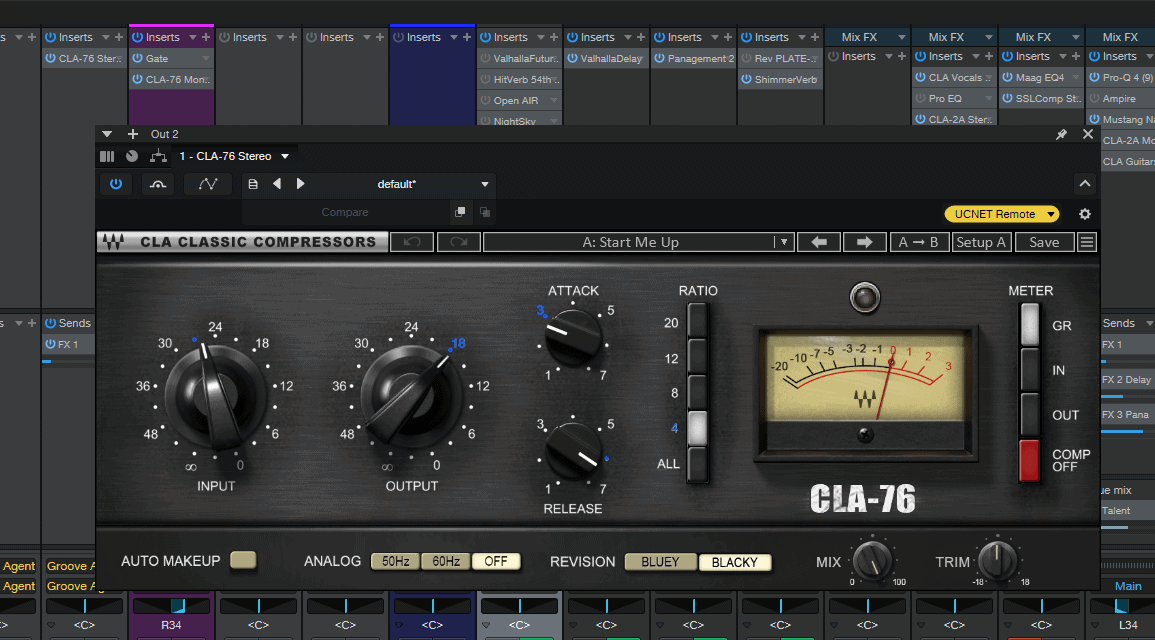Toggle the plugin power bypass button
The height and width of the screenshot is (640, 1155).
click(x=116, y=184)
